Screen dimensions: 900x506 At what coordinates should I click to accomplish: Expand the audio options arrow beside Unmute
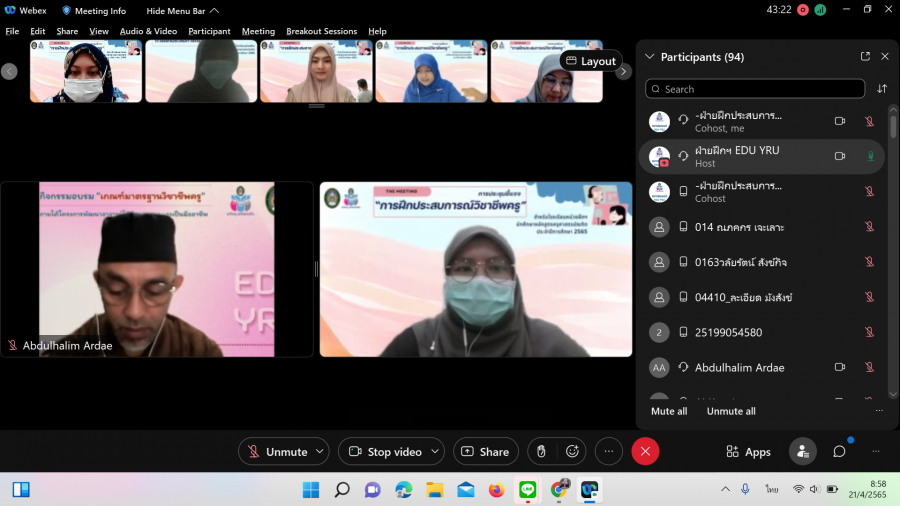(x=320, y=452)
